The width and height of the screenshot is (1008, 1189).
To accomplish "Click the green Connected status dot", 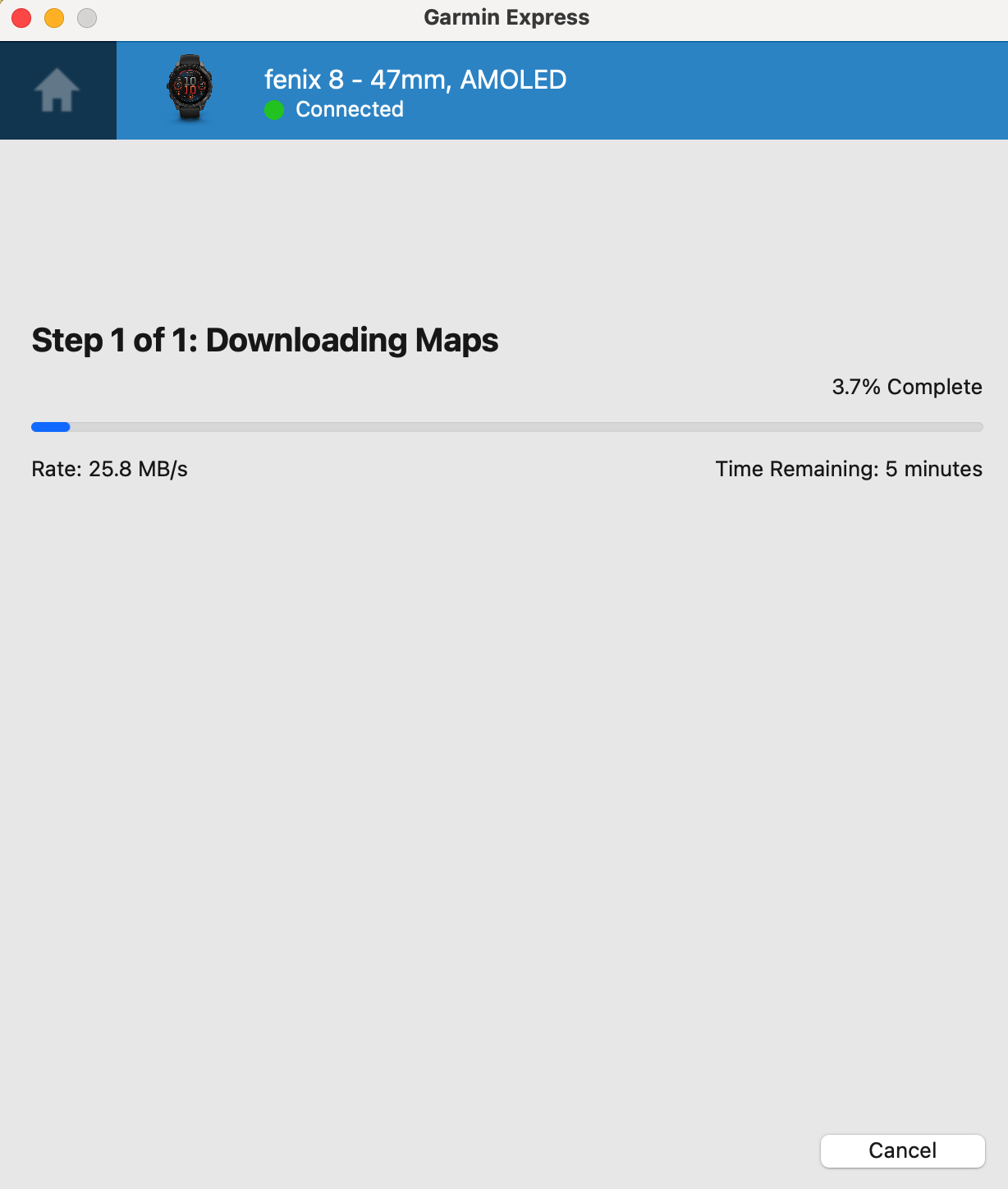I will (x=274, y=110).
